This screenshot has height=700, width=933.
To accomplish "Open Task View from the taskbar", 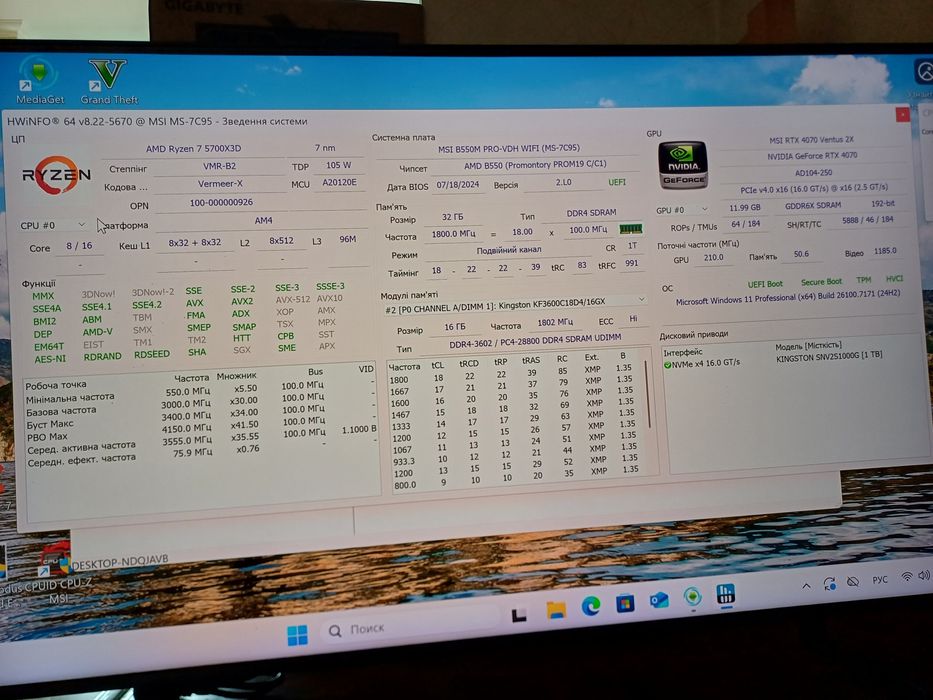I will click(519, 615).
